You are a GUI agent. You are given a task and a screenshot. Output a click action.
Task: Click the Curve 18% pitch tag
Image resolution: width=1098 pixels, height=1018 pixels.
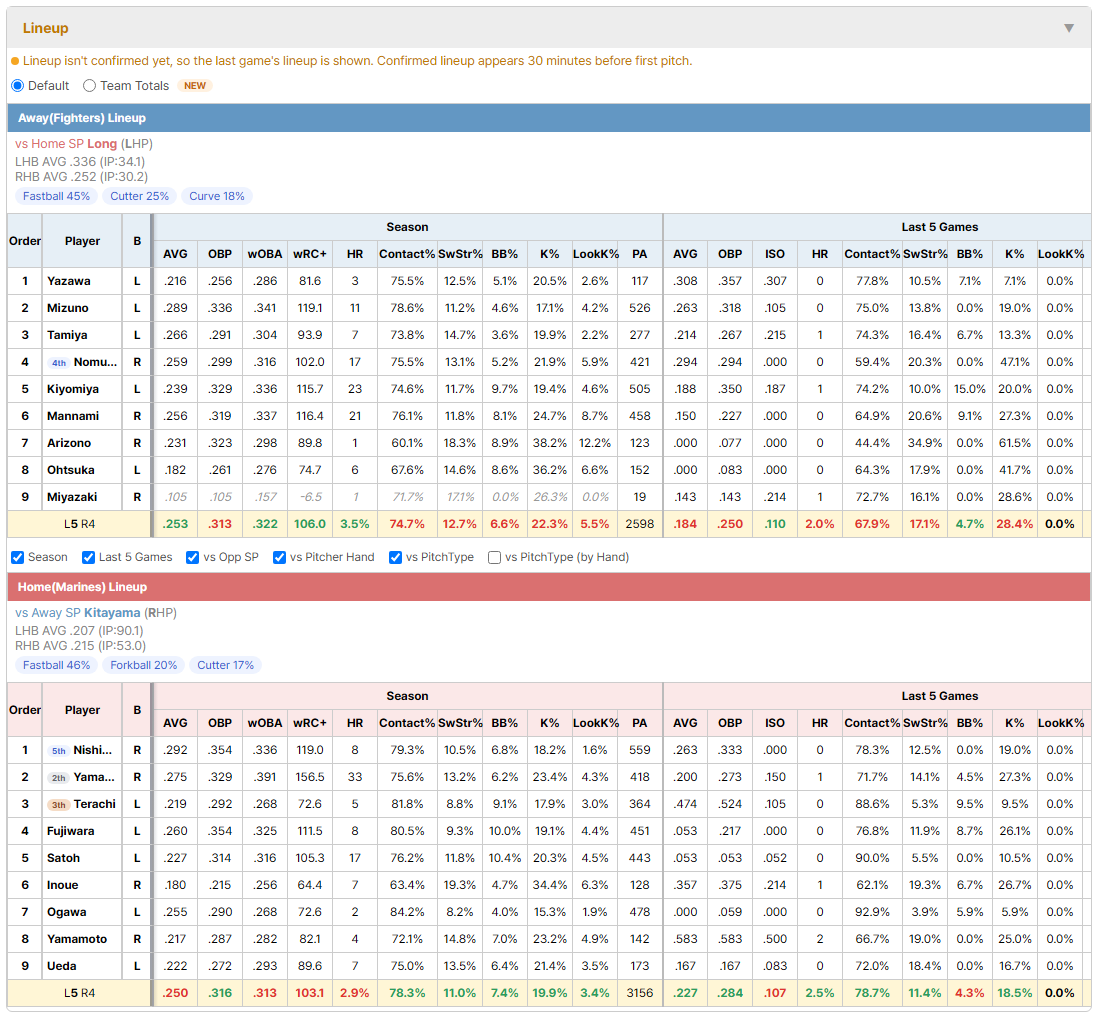pyautogui.click(x=217, y=196)
